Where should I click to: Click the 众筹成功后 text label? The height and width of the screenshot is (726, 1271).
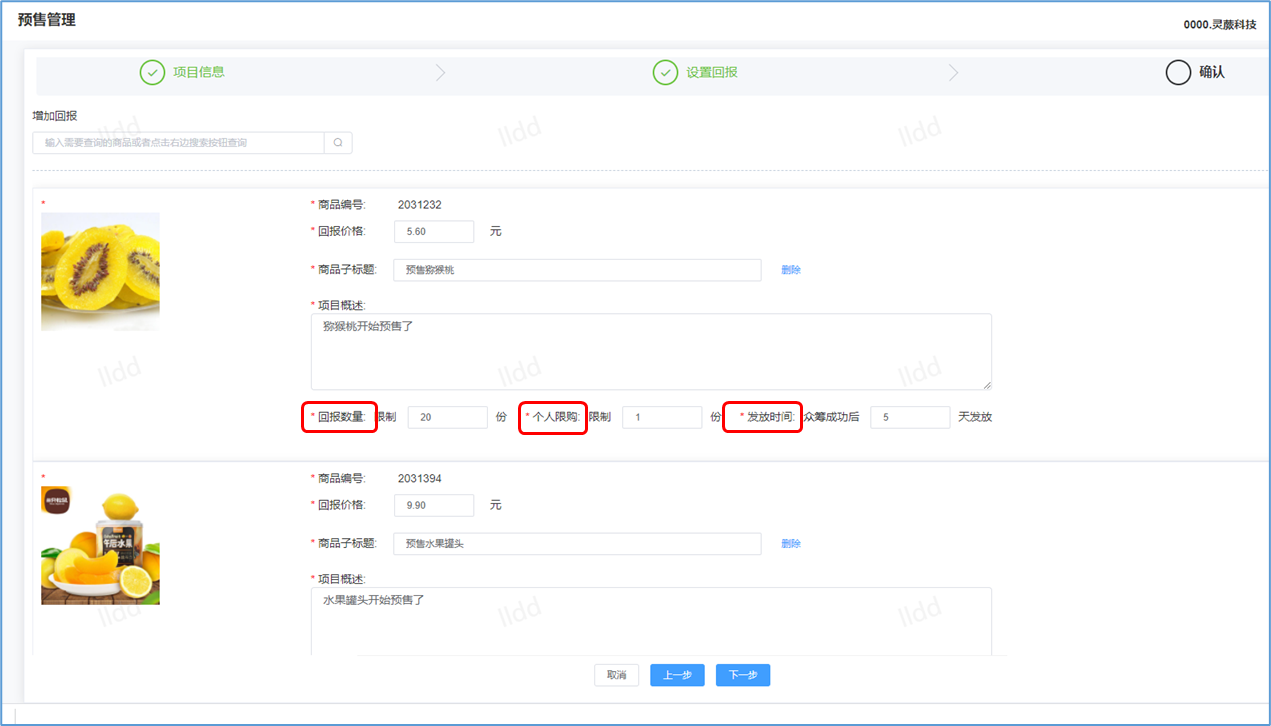[831, 417]
